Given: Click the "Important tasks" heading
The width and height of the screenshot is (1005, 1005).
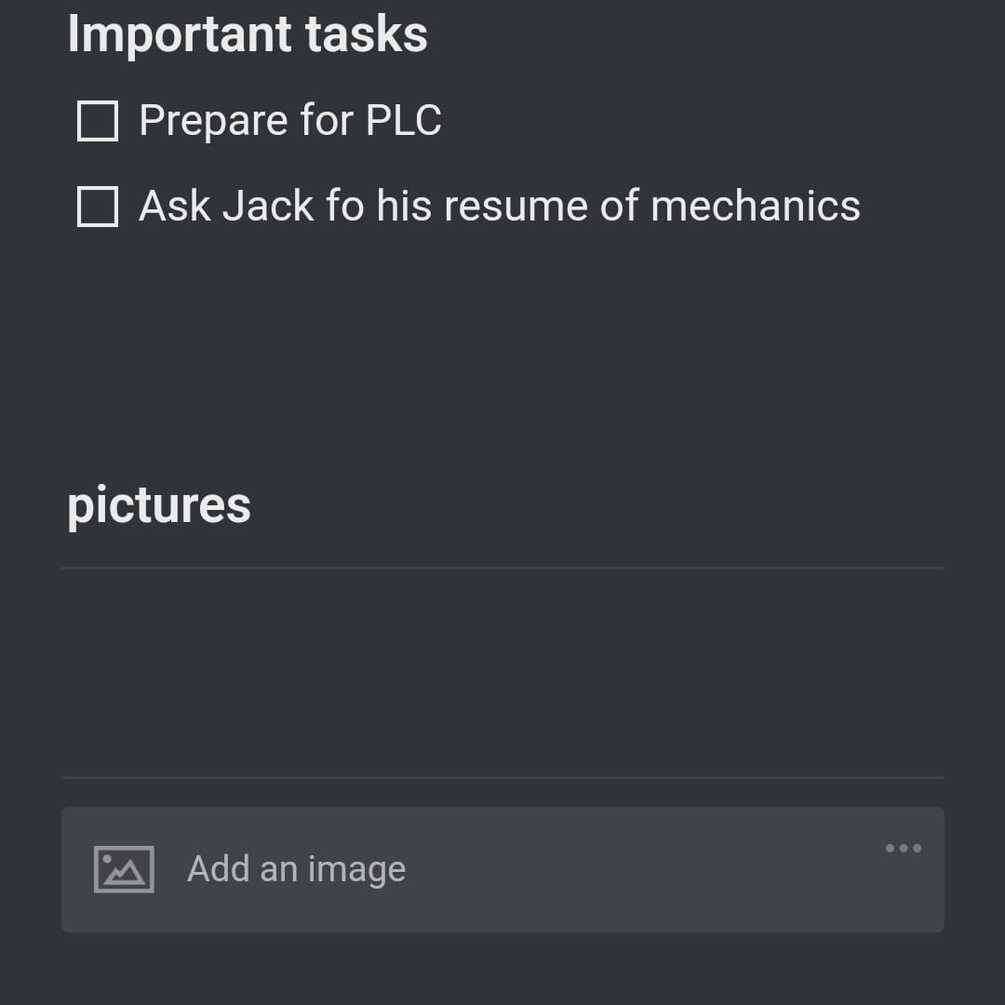Looking at the screenshot, I should pos(247,34).
